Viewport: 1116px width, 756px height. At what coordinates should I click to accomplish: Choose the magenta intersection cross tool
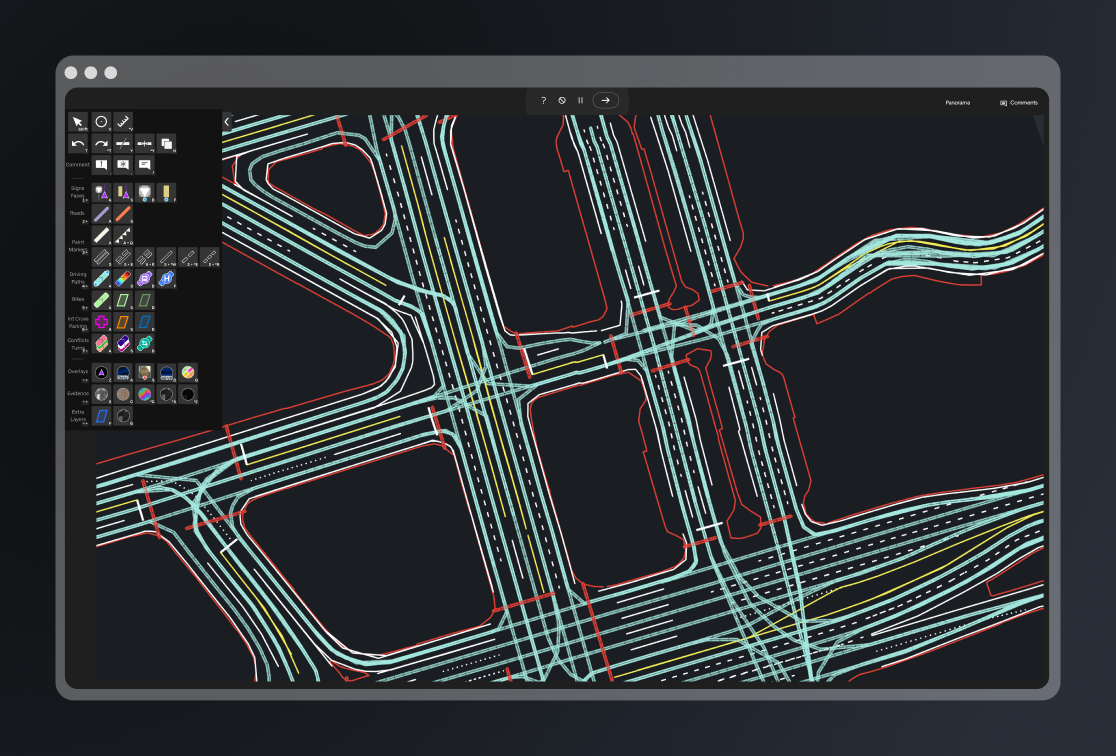click(101, 322)
